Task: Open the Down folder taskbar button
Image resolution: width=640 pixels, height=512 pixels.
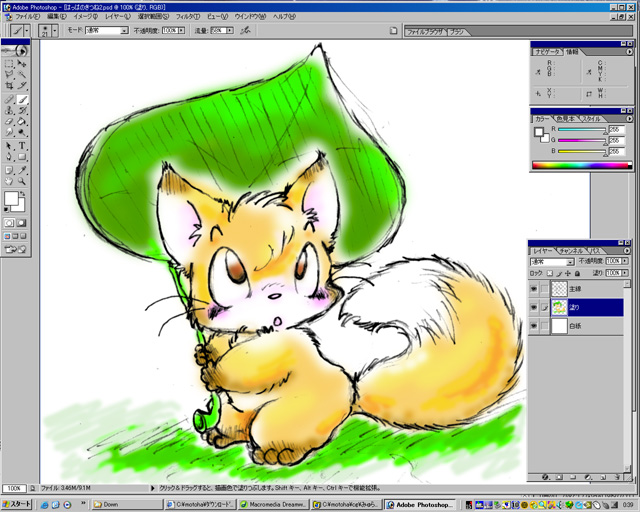Action: [127, 505]
